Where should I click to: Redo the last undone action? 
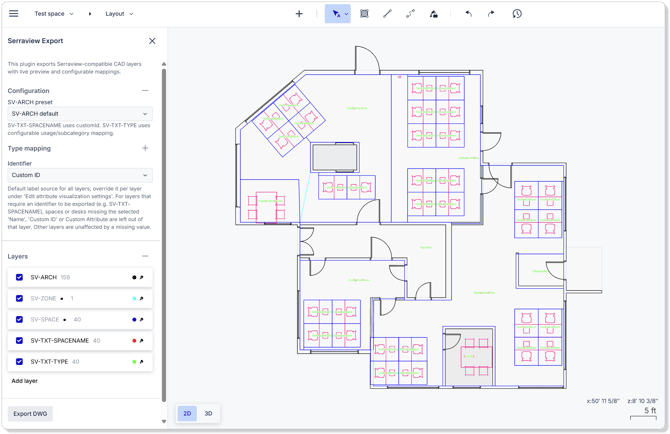[x=491, y=14]
